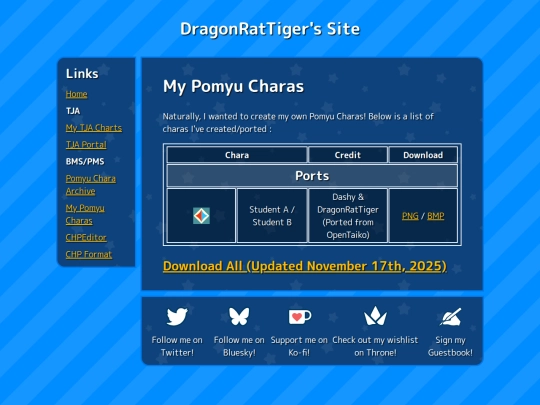The width and height of the screenshot is (540, 405).
Task: Click the Credit column header
Action: 348,155
